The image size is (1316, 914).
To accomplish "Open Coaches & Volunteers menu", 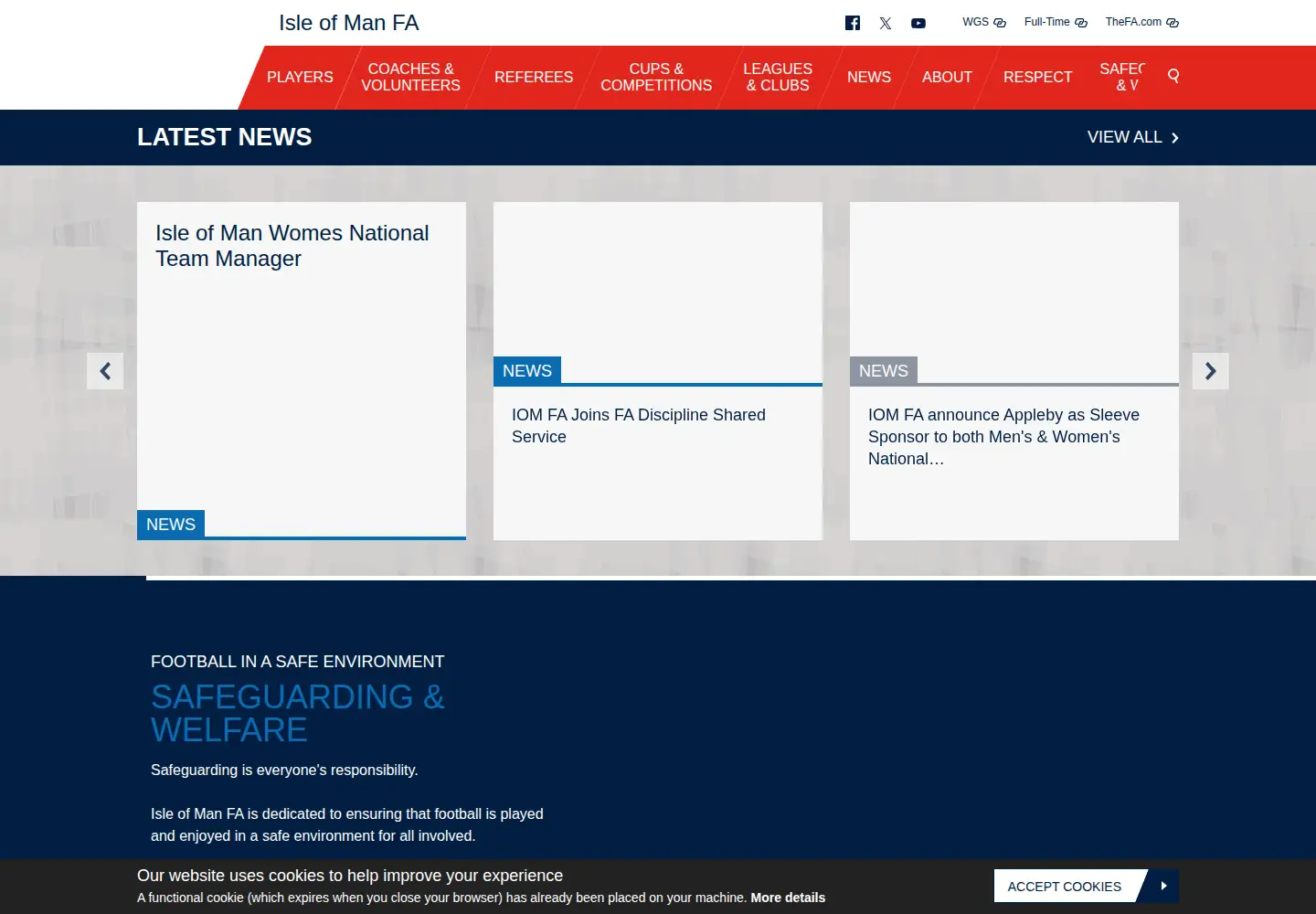I will pos(410,77).
